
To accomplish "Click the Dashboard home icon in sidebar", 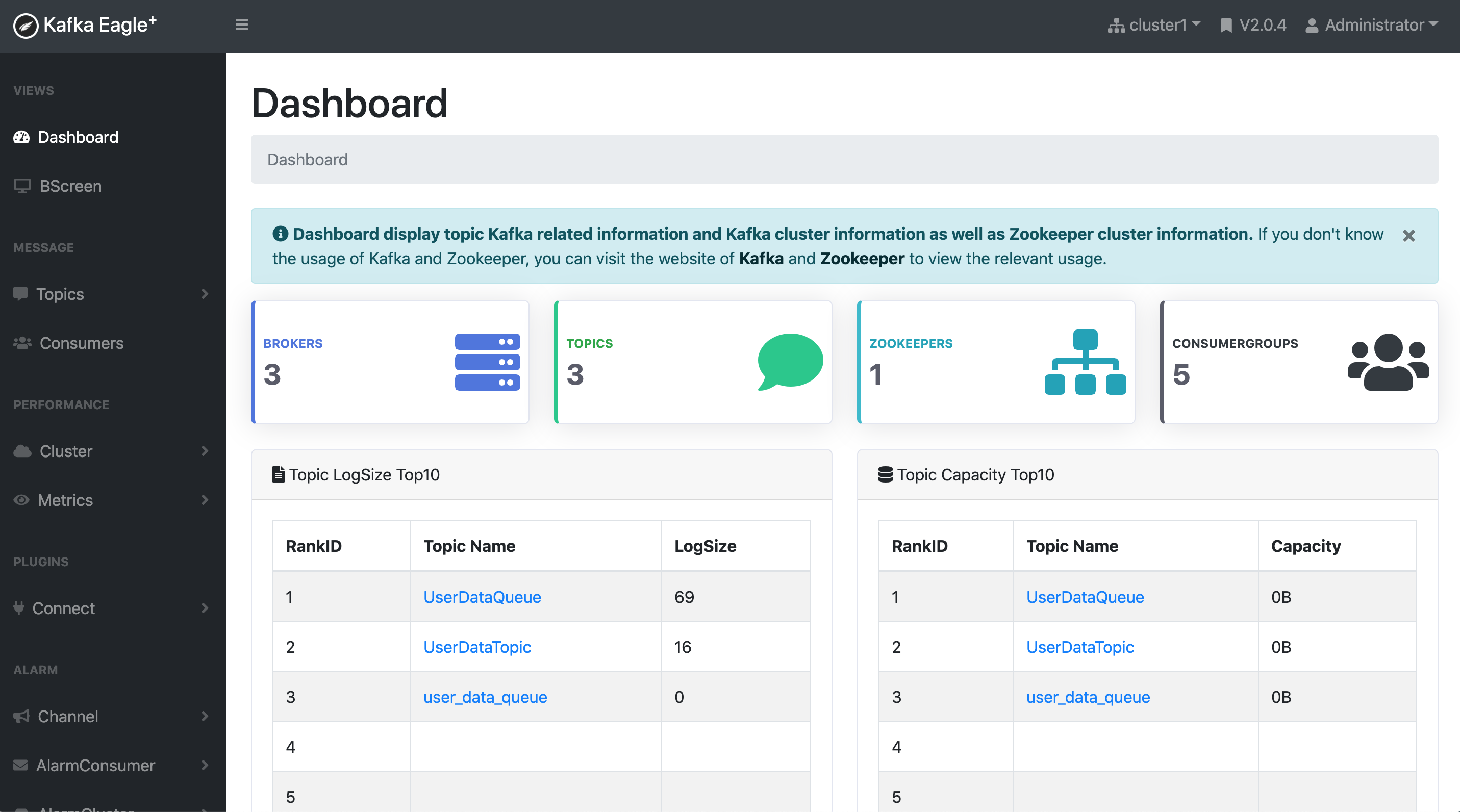I will [22, 137].
